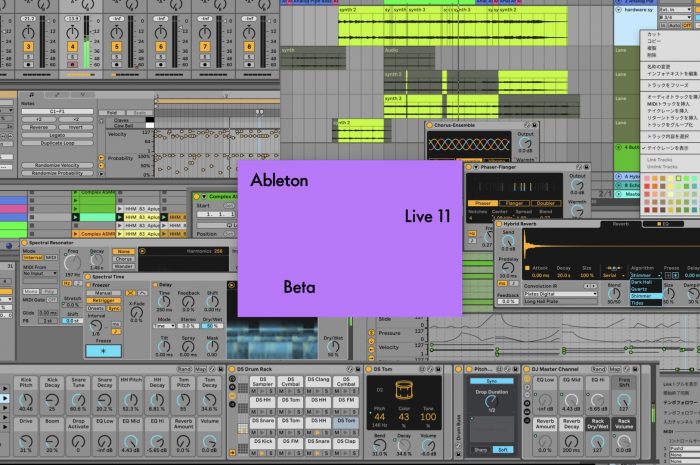
Task: Launch the highlighted HHM_83_Aplus clip
Action: [x=120, y=217]
